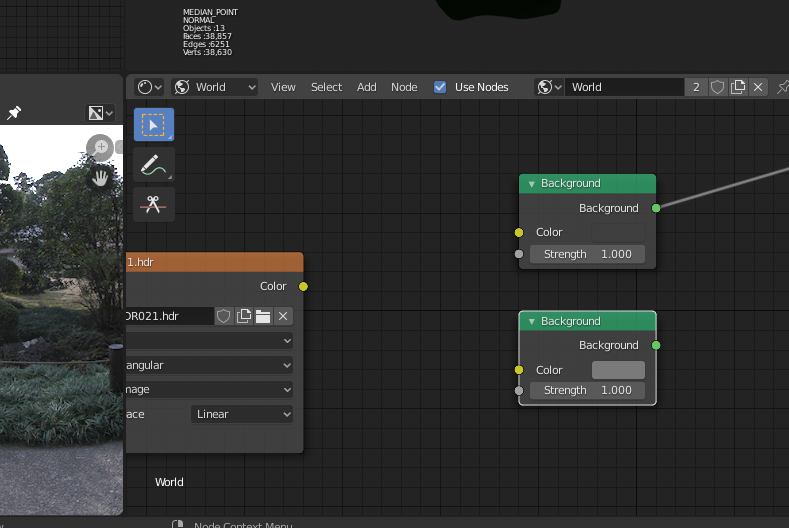Click upper Background node Strength socket
The image size is (789, 528).
click(519, 254)
